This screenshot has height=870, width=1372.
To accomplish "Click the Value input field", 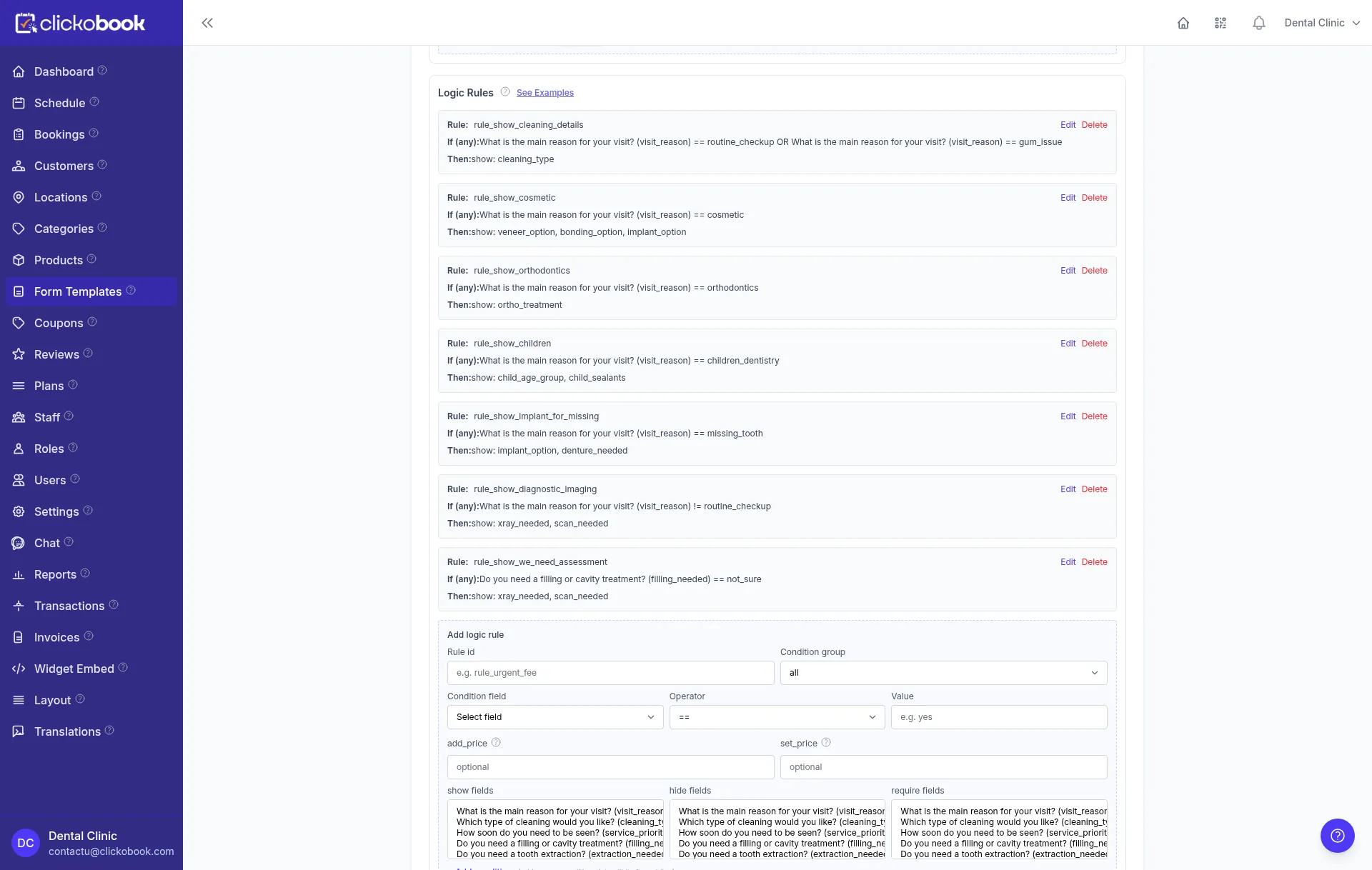I will 999,717.
